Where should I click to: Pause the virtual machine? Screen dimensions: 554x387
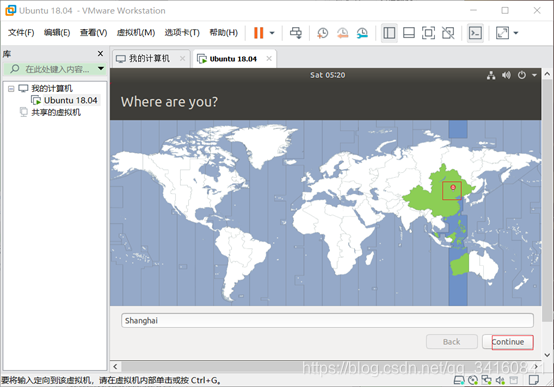point(259,33)
